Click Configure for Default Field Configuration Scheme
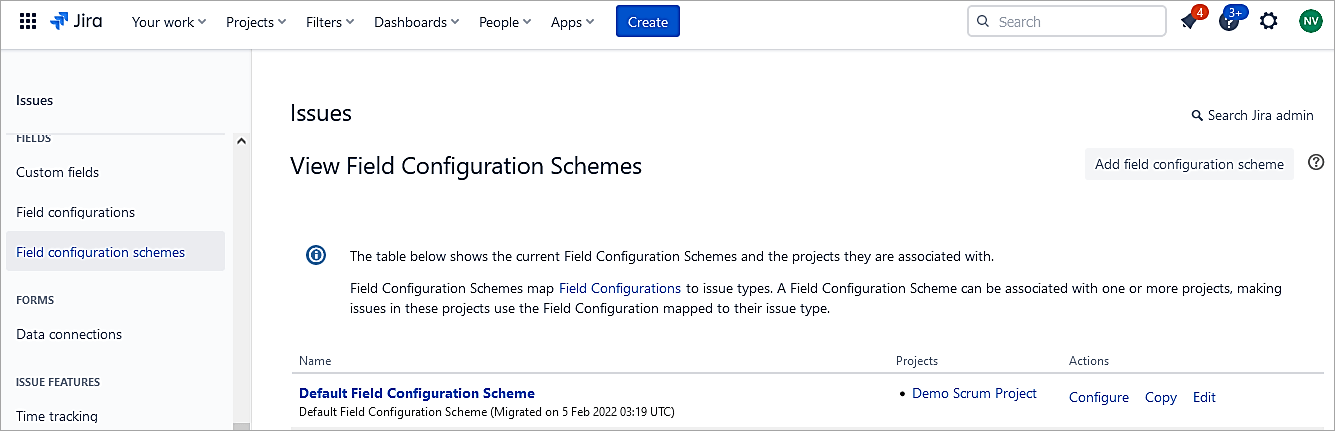The image size is (1335, 431). click(x=1098, y=397)
